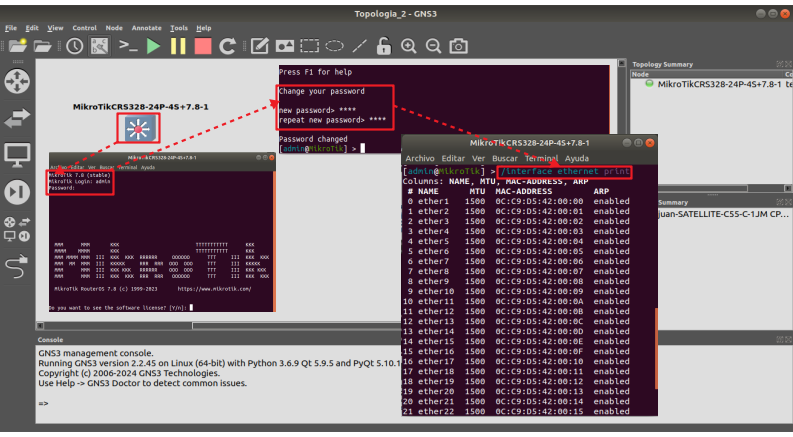Detach the Topology Summary panel float icon
Screen dimensions: 793x437
coord(780,64)
